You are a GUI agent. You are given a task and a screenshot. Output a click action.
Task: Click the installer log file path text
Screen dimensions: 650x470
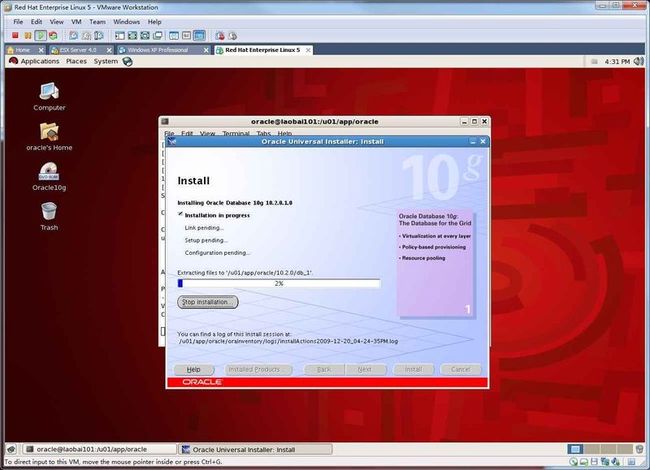pyautogui.click(x=288, y=342)
